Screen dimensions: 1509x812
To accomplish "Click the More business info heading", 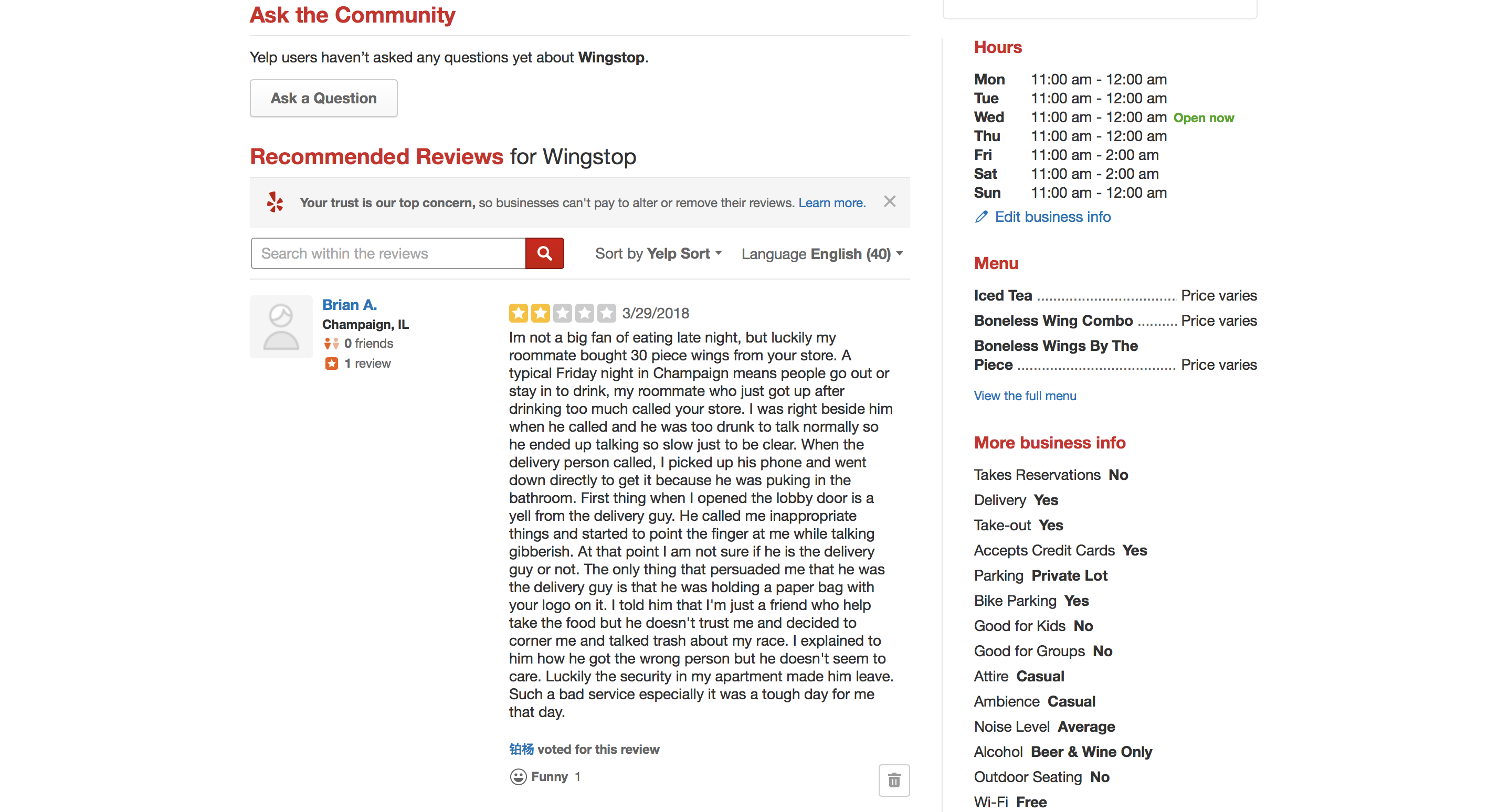I will click(x=1050, y=443).
